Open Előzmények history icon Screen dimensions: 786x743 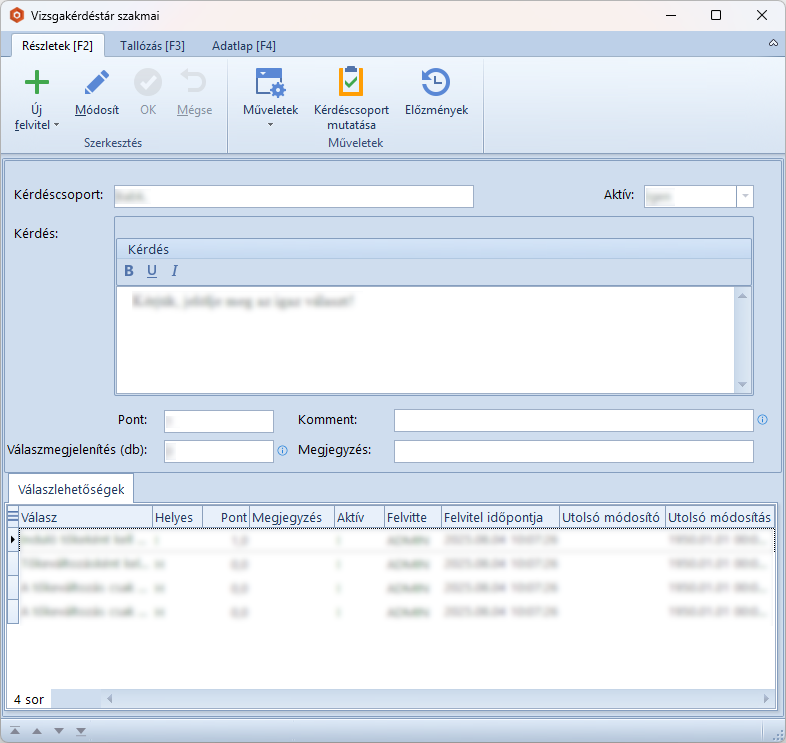436,83
